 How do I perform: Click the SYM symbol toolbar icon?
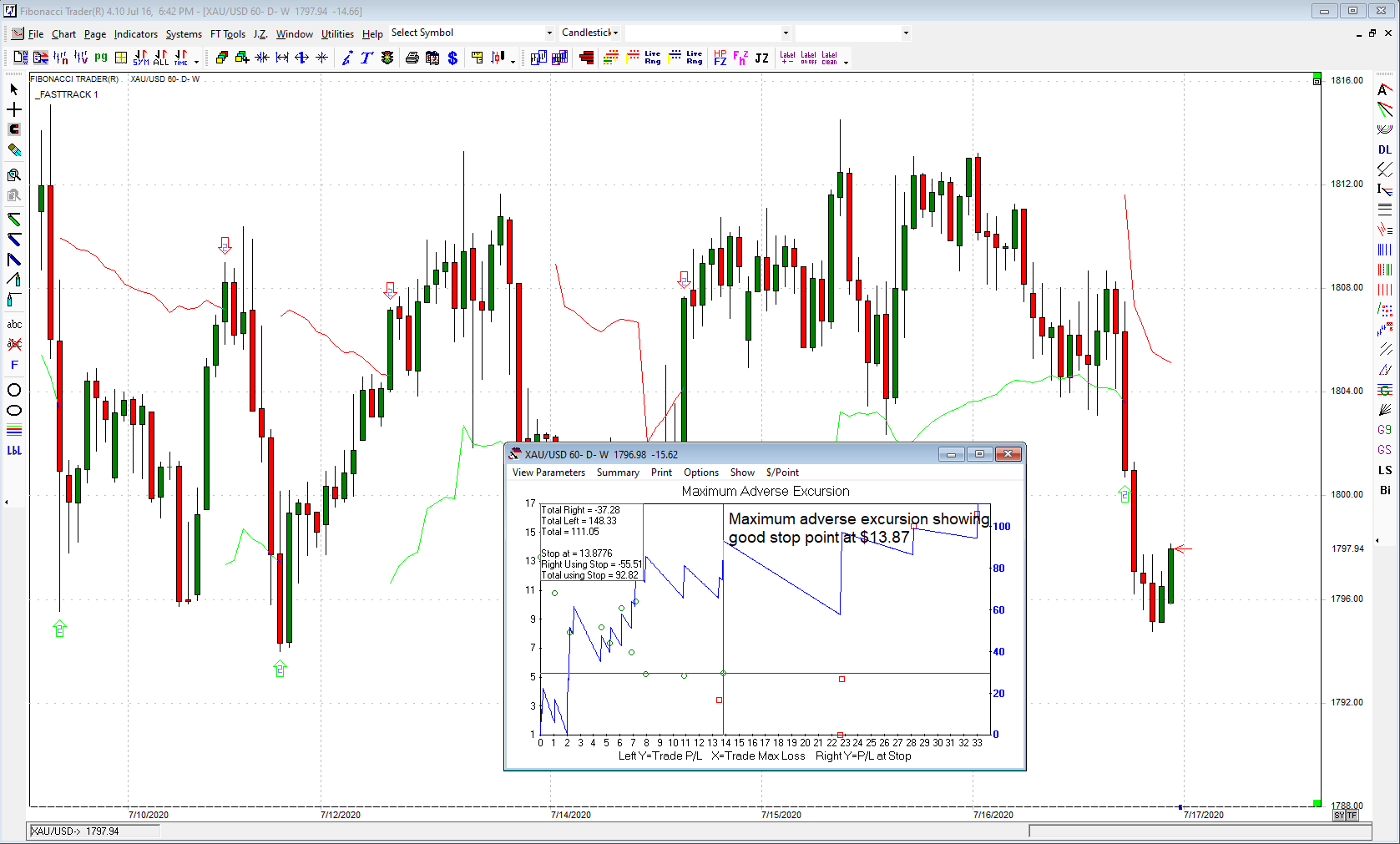tap(141, 58)
